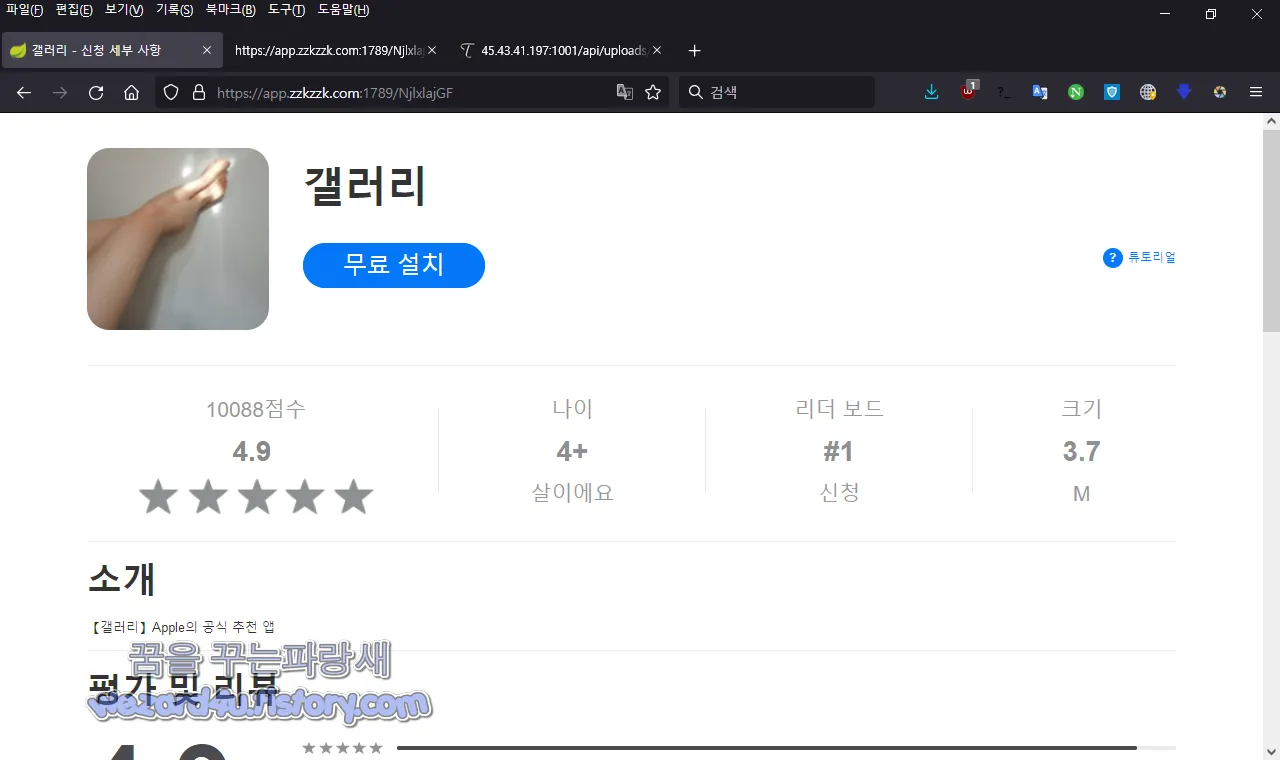
Task: Click the five-star rating progress bar
Action: 786,748
